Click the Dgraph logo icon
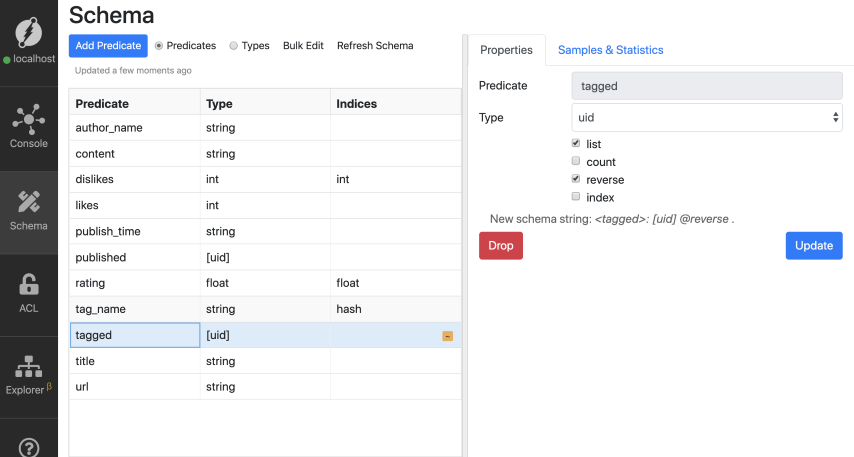854x457 pixels. click(29, 32)
